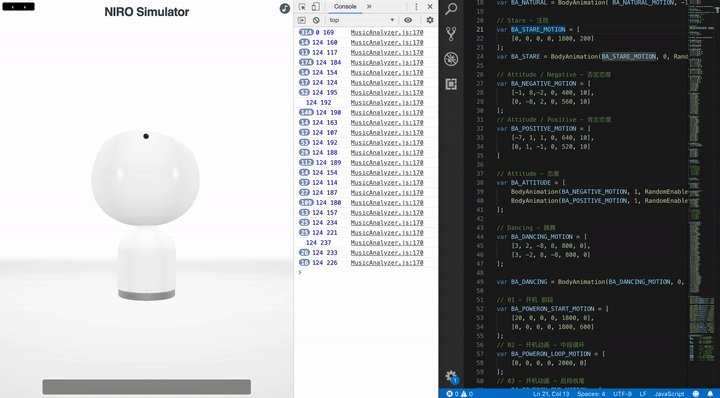The image size is (720, 398).
Task: Click the console prompt input line
Action: click(366, 273)
